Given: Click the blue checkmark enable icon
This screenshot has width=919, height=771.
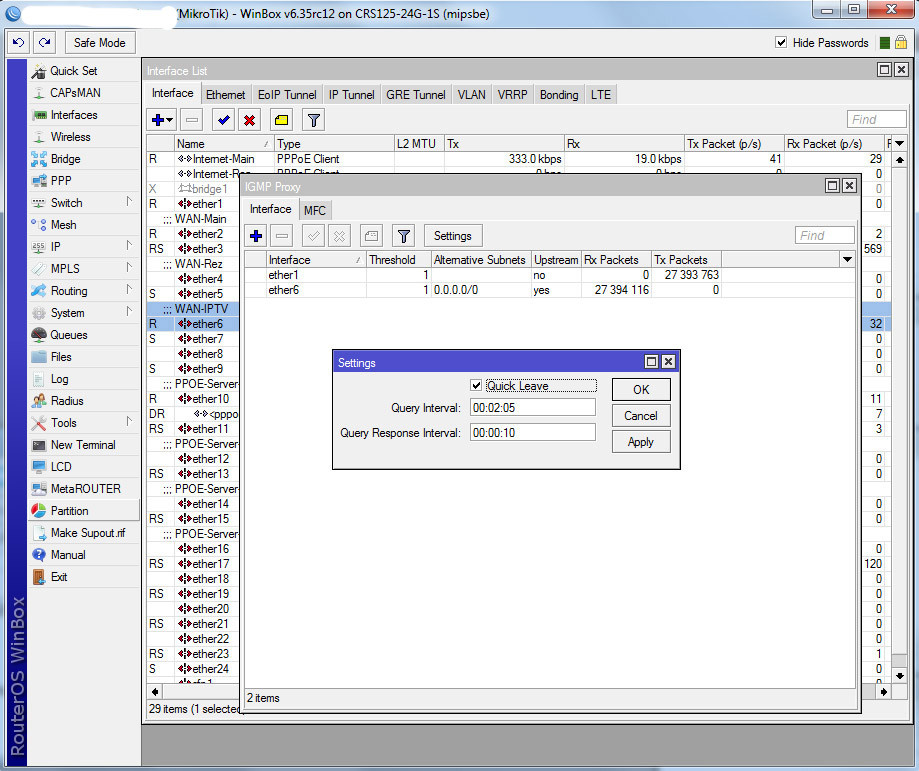Looking at the screenshot, I should pos(223,120).
